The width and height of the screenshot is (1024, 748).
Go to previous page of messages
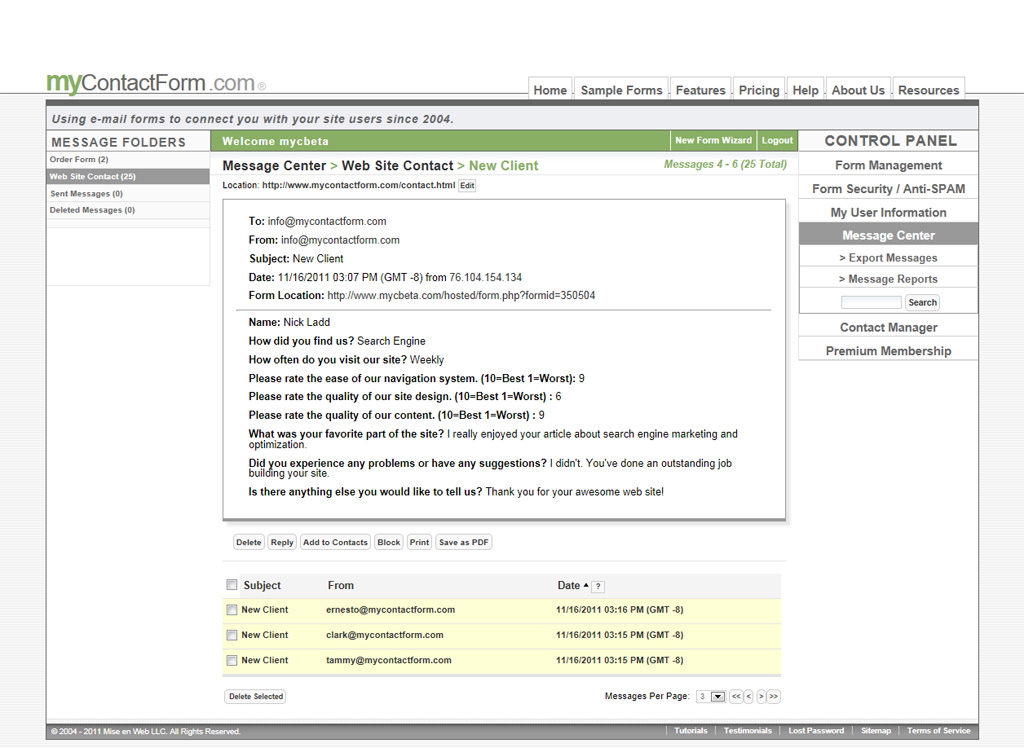[748, 696]
